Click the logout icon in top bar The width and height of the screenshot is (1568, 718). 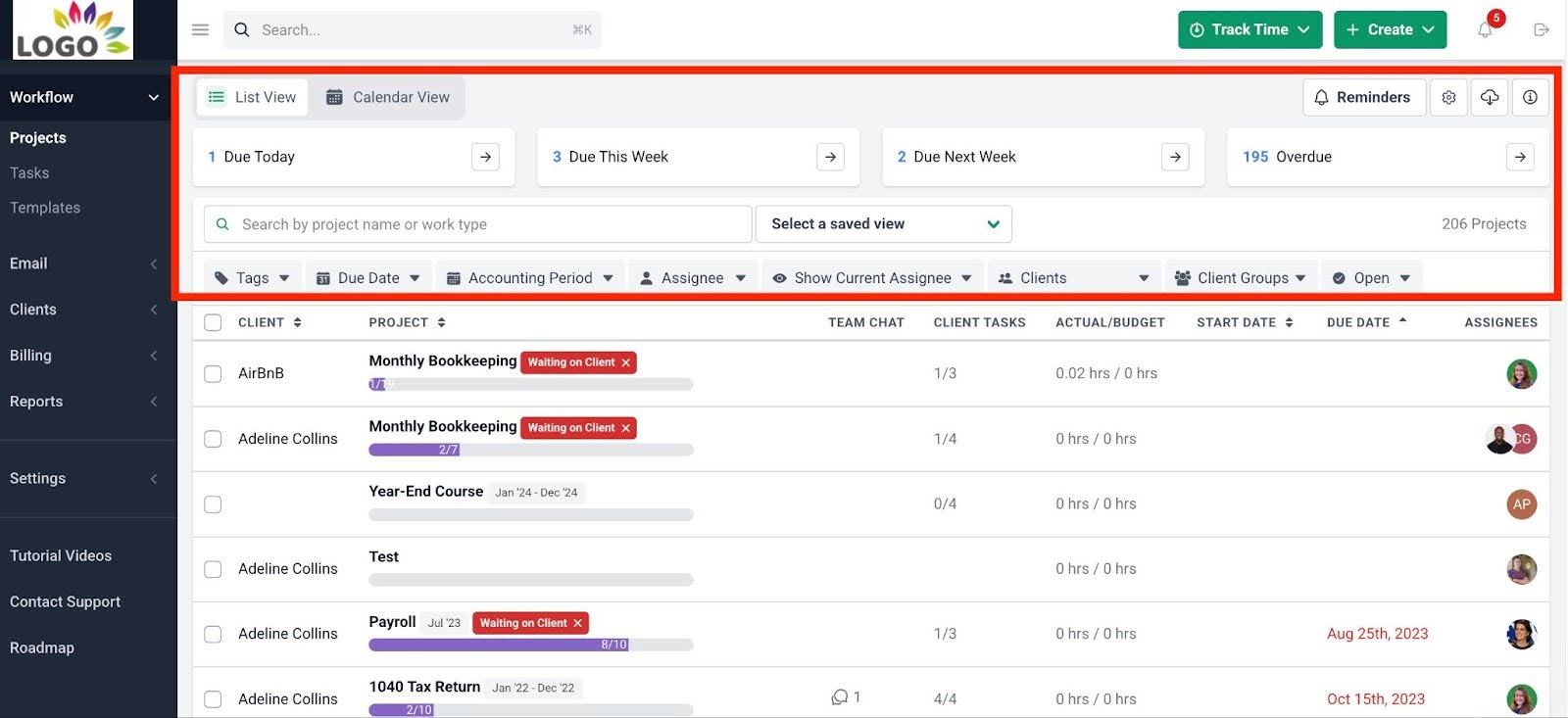tap(1541, 30)
